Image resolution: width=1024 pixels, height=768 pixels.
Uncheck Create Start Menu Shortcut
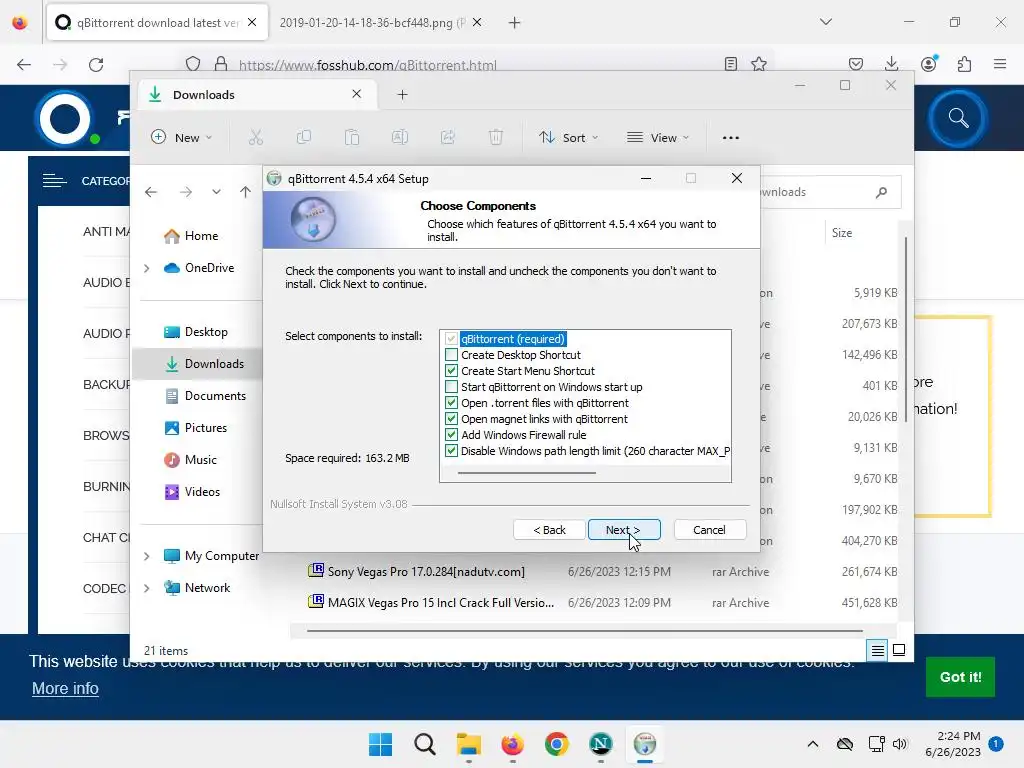click(x=451, y=371)
